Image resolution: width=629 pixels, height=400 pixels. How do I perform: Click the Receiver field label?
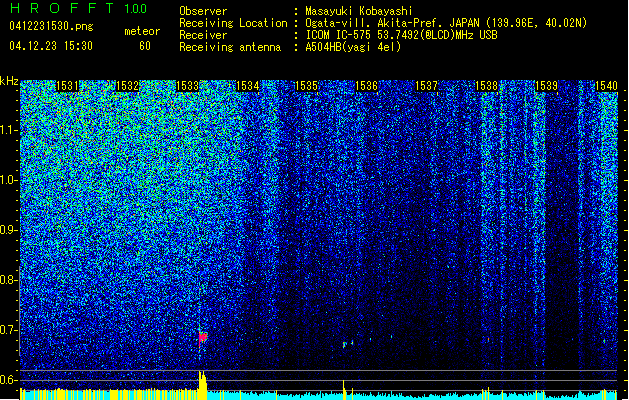point(203,35)
